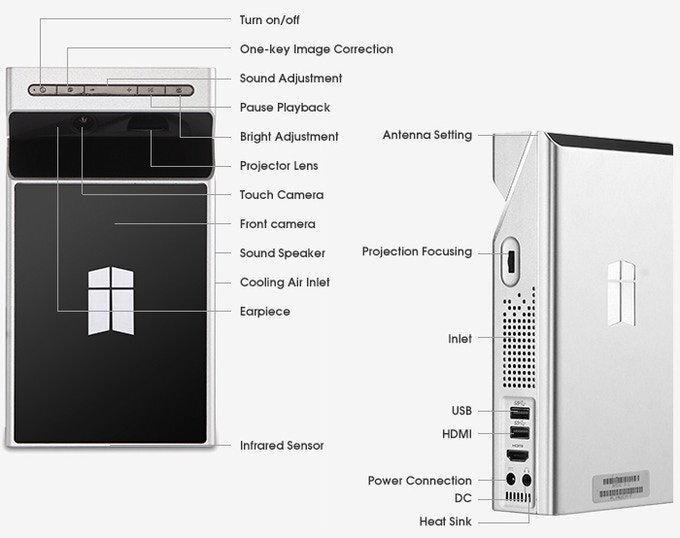This screenshot has width=680, height=538.
Task: Click the 'Power Connection' label
Action: 420,480
